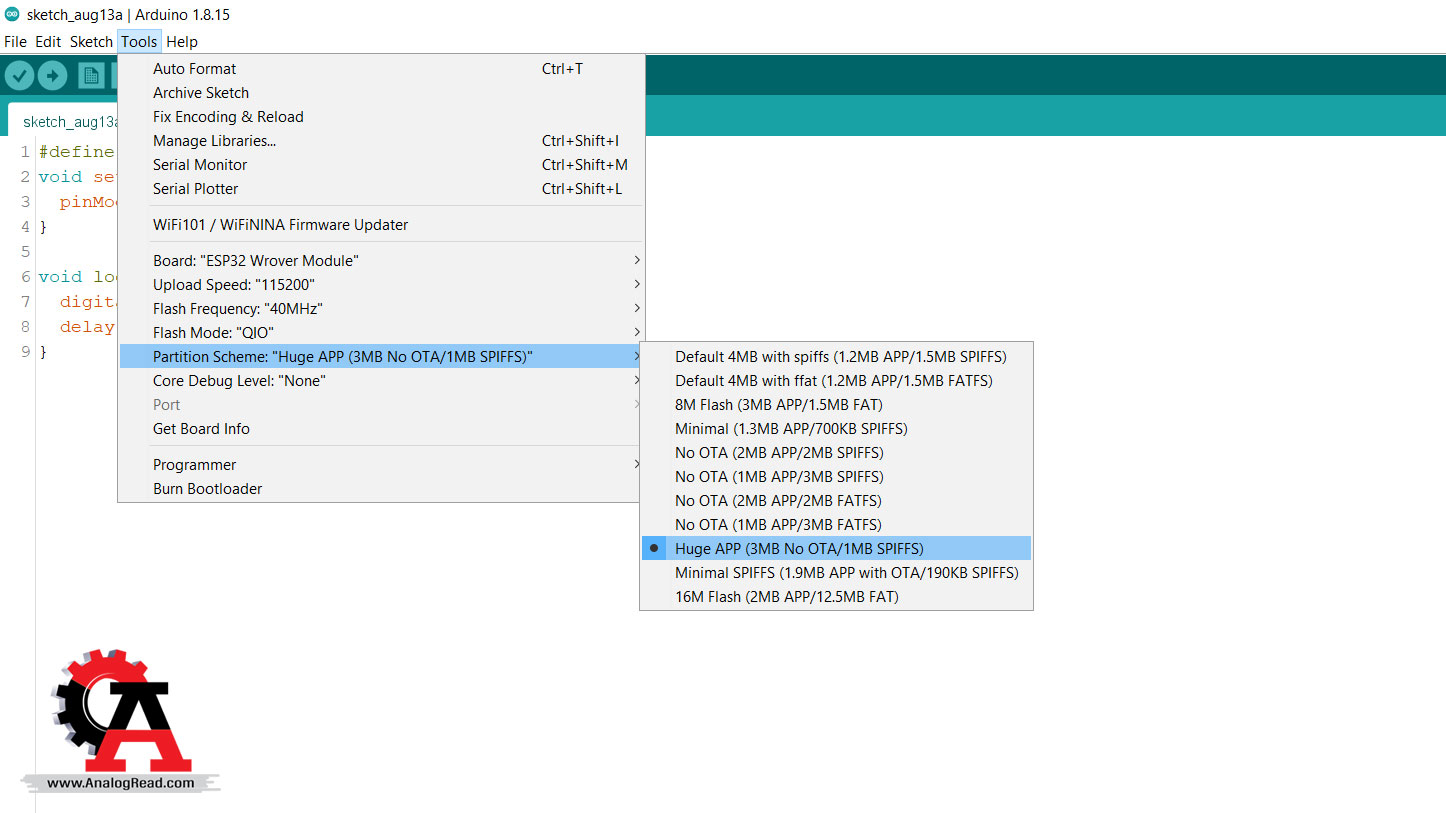Expand Upload Speed "115200" submenu

[381, 285]
